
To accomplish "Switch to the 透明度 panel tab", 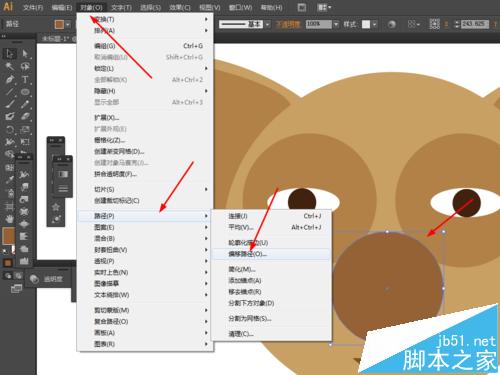I will click(53, 279).
